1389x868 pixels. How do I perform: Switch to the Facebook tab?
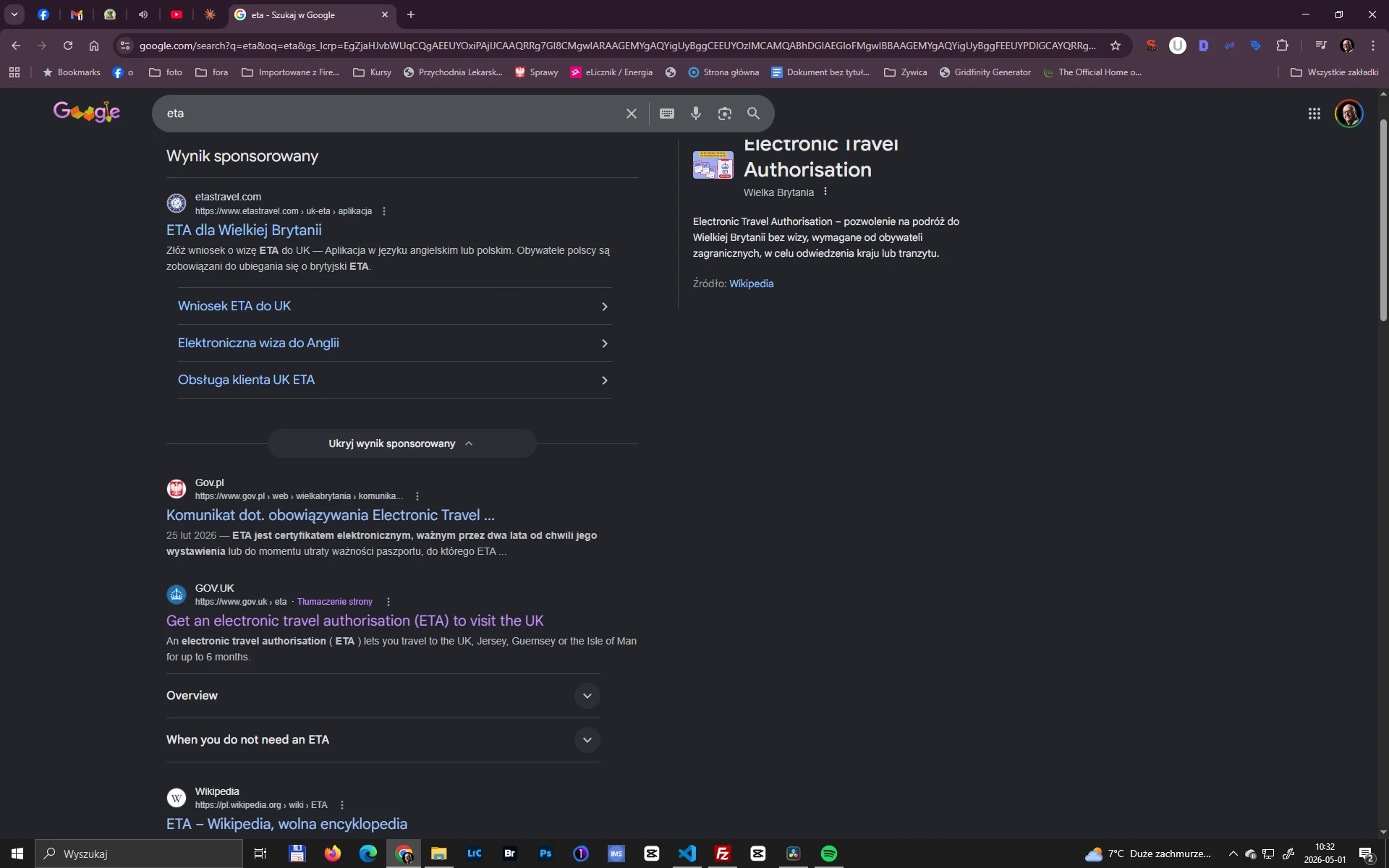(43, 14)
